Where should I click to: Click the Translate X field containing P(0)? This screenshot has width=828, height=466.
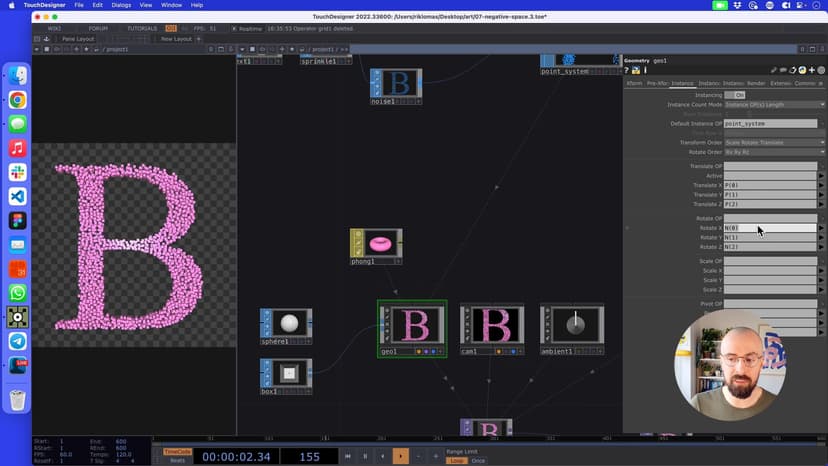(770, 185)
